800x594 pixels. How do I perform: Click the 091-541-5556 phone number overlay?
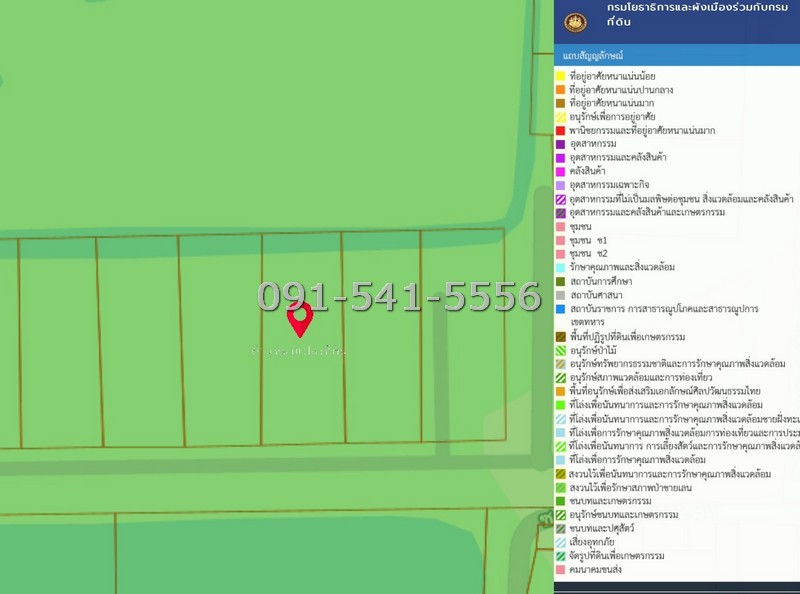[x=399, y=296]
